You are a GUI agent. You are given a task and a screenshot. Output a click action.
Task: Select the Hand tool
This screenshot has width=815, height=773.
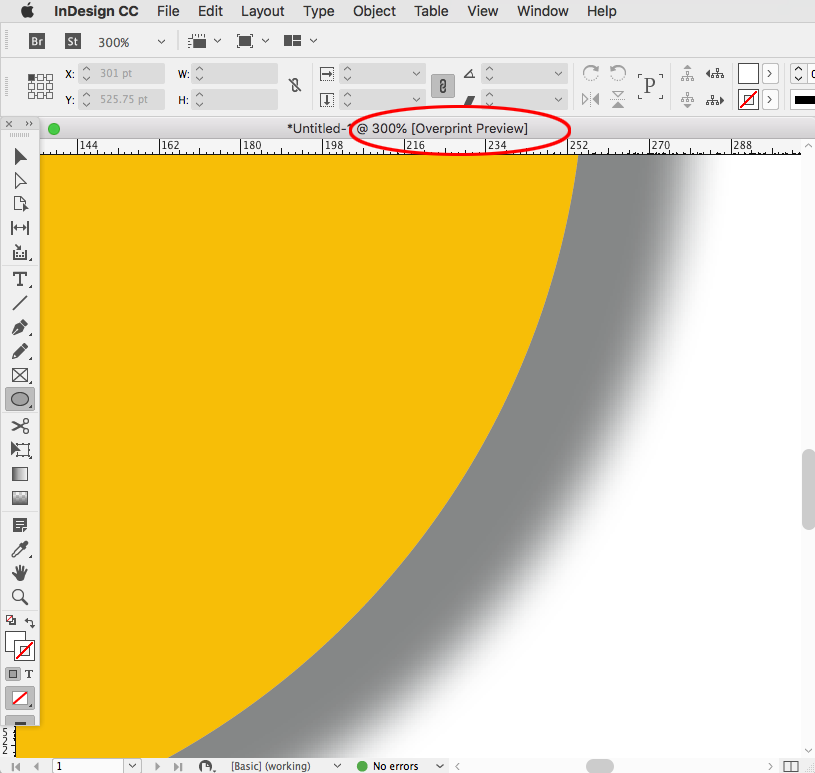click(x=20, y=573)
